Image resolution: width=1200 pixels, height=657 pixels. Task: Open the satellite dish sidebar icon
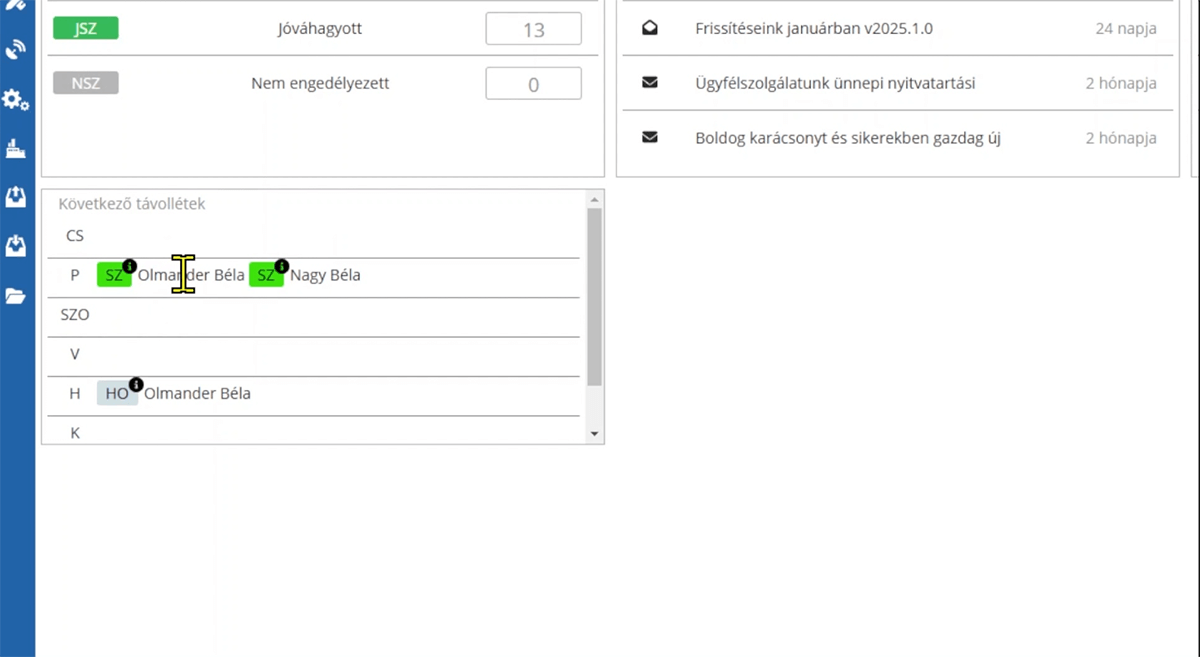point(16,50)
